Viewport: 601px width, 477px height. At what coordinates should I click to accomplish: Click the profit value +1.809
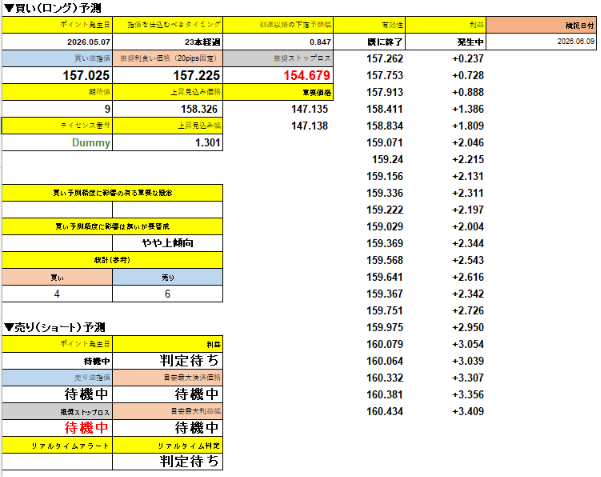468,126
